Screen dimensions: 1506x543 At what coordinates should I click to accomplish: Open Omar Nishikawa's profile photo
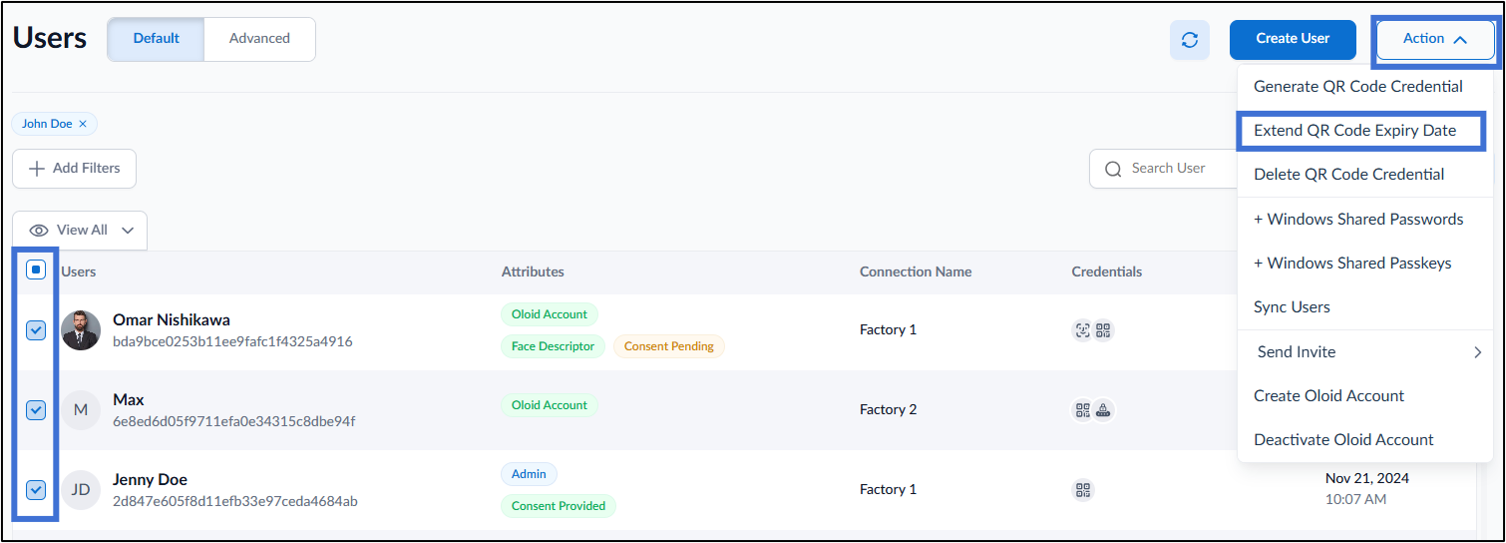click(80, 330)
